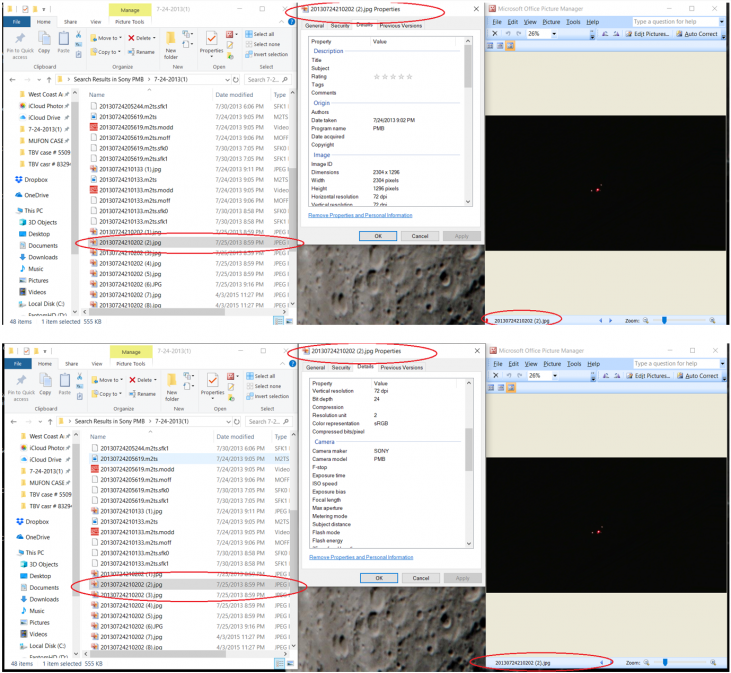
Task: Click Undo arrow in upper Picture Manager toolbar
Action: point(508,34)
